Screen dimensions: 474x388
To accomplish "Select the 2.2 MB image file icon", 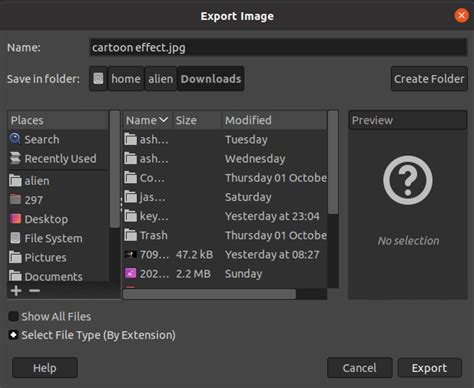I will pyautogui.click(x=130, y=274).
